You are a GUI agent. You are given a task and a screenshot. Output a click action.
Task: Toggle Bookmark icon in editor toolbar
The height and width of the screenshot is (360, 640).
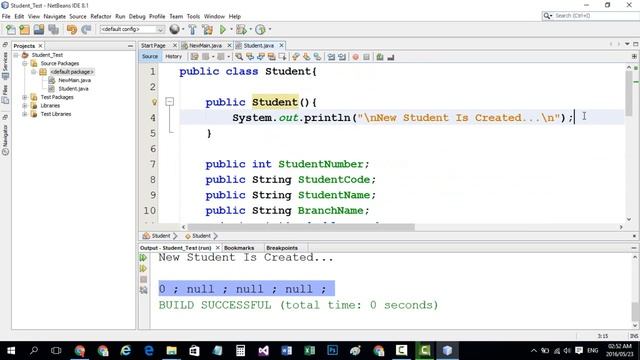click(x=317, y=57)
